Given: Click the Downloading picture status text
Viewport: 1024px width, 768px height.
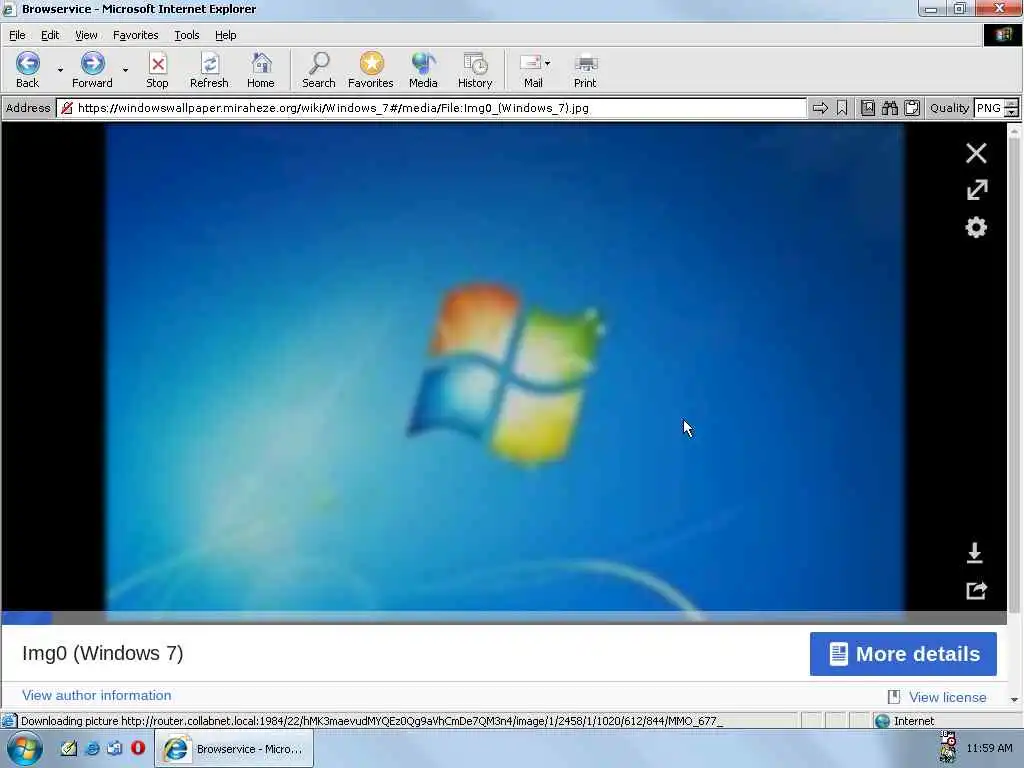Looking at the screenshot, I should tap(371, 721).
